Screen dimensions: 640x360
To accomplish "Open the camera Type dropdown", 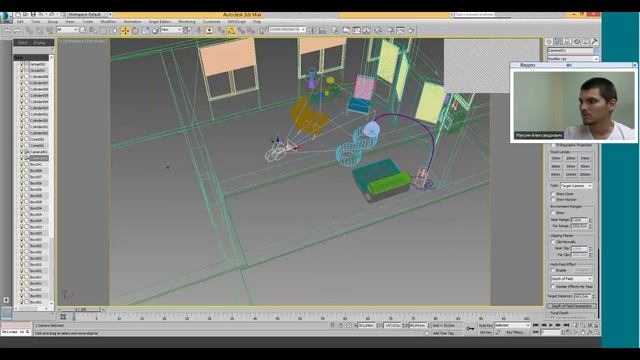I will pos(576,186).
